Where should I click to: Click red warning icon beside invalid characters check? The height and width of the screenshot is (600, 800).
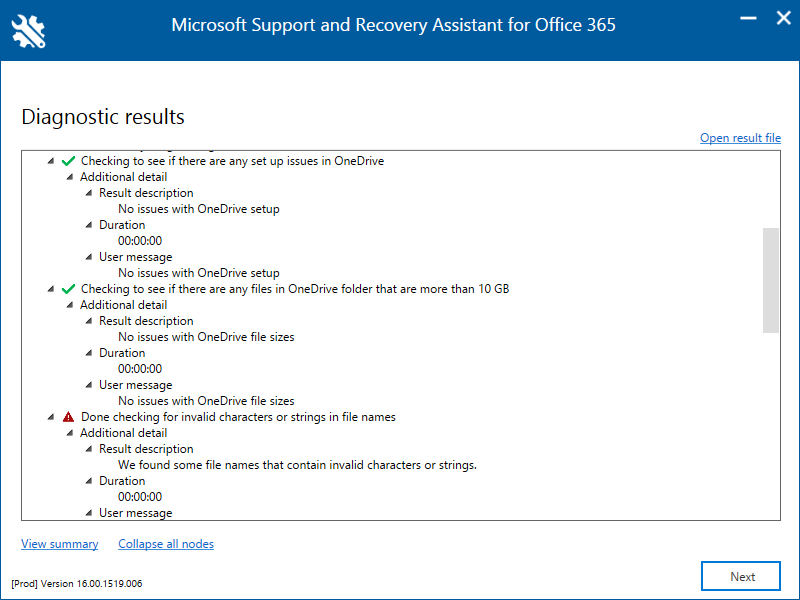(68, 417)
